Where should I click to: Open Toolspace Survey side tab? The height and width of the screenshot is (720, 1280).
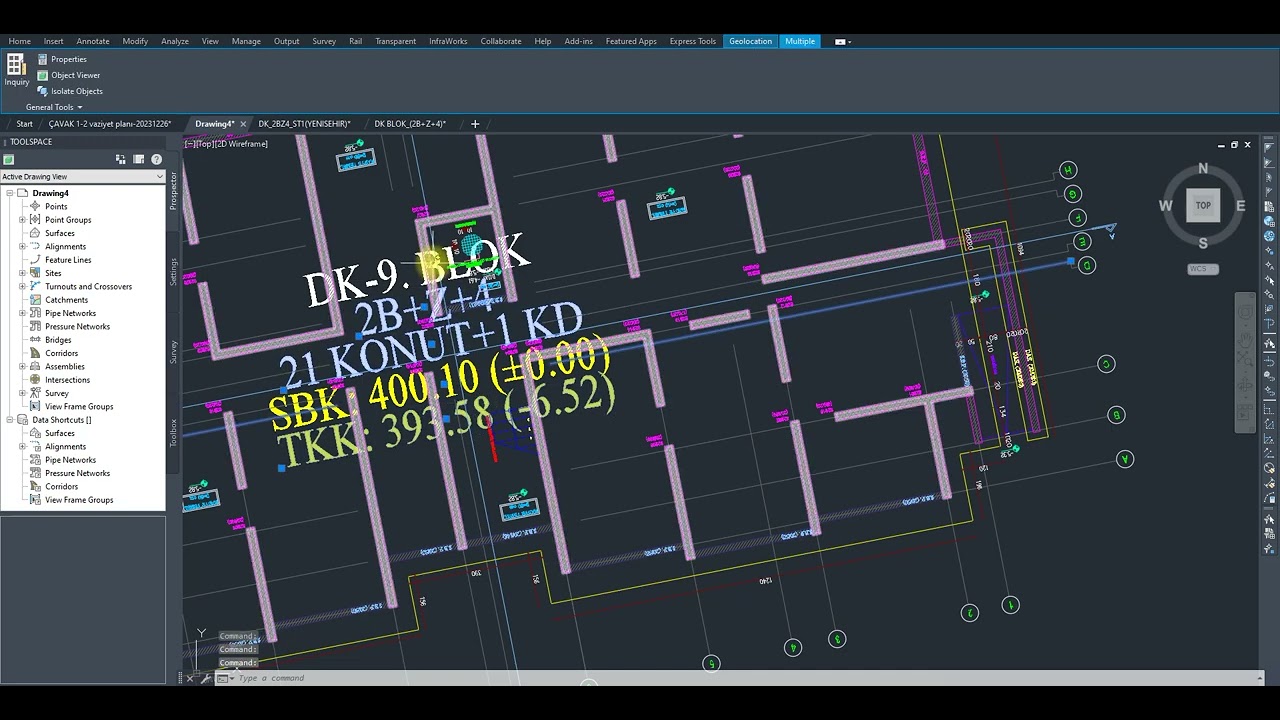tap(173, 351)
